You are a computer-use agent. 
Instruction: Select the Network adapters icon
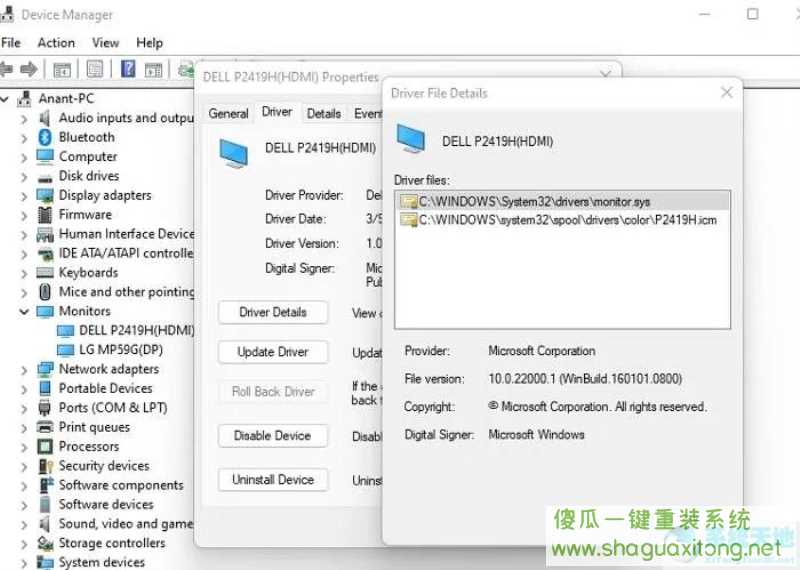click(45, 369)
